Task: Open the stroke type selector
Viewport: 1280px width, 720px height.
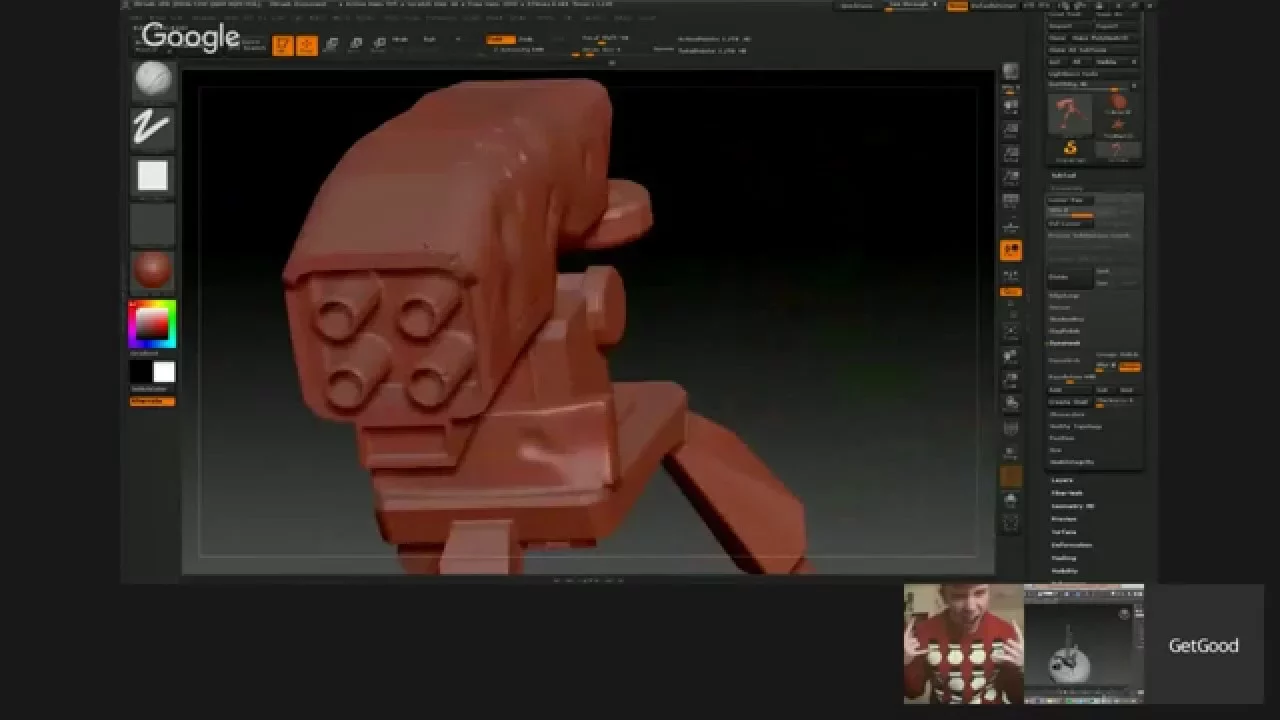Action: (153, 128)
